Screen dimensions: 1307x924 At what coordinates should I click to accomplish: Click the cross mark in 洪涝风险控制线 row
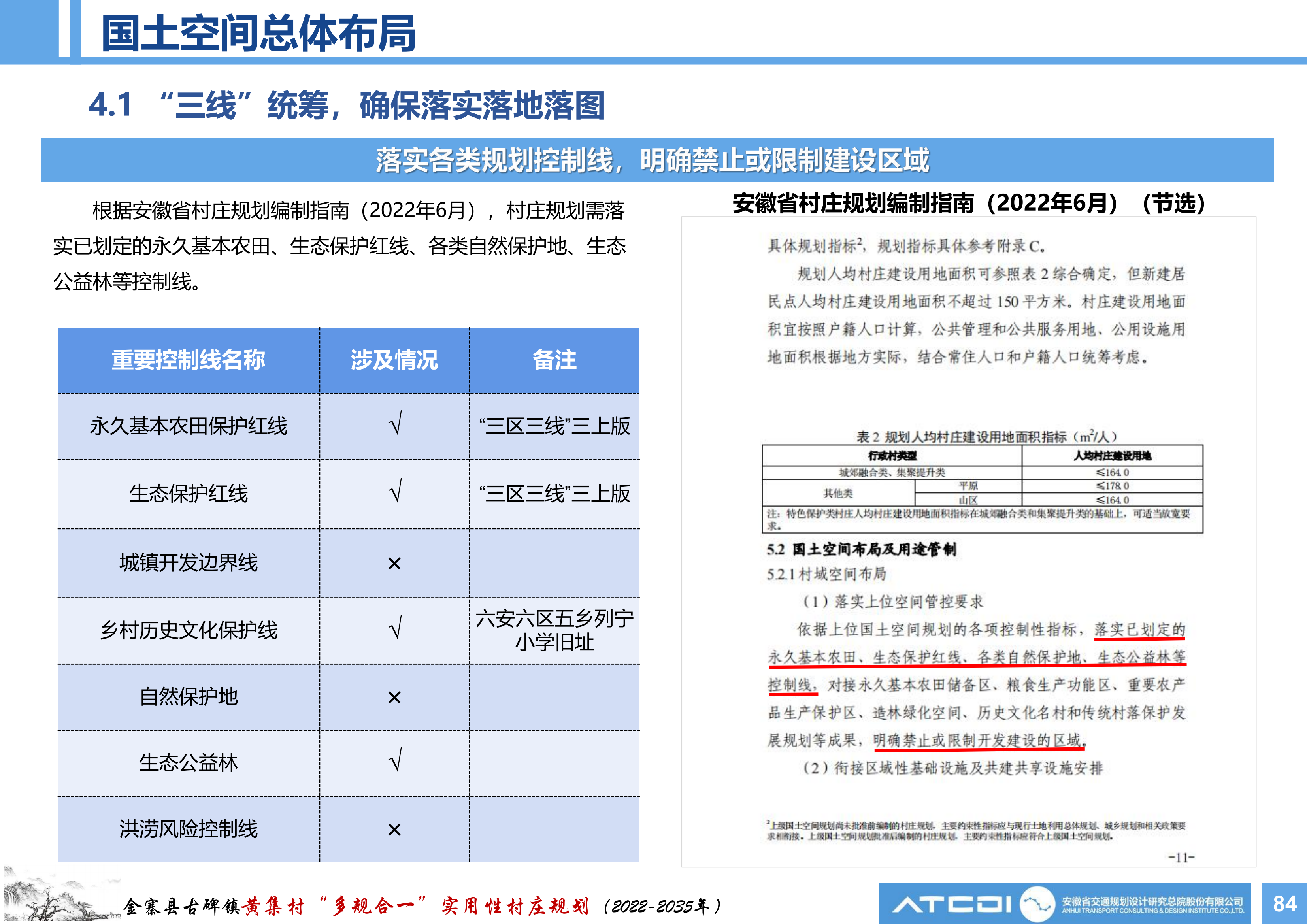(x=394, y=830)
